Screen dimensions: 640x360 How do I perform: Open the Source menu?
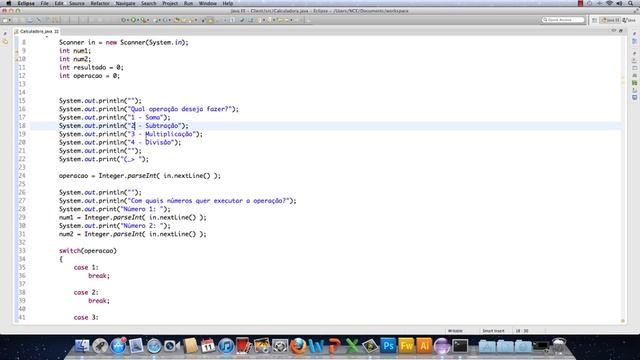pos(77,3)
